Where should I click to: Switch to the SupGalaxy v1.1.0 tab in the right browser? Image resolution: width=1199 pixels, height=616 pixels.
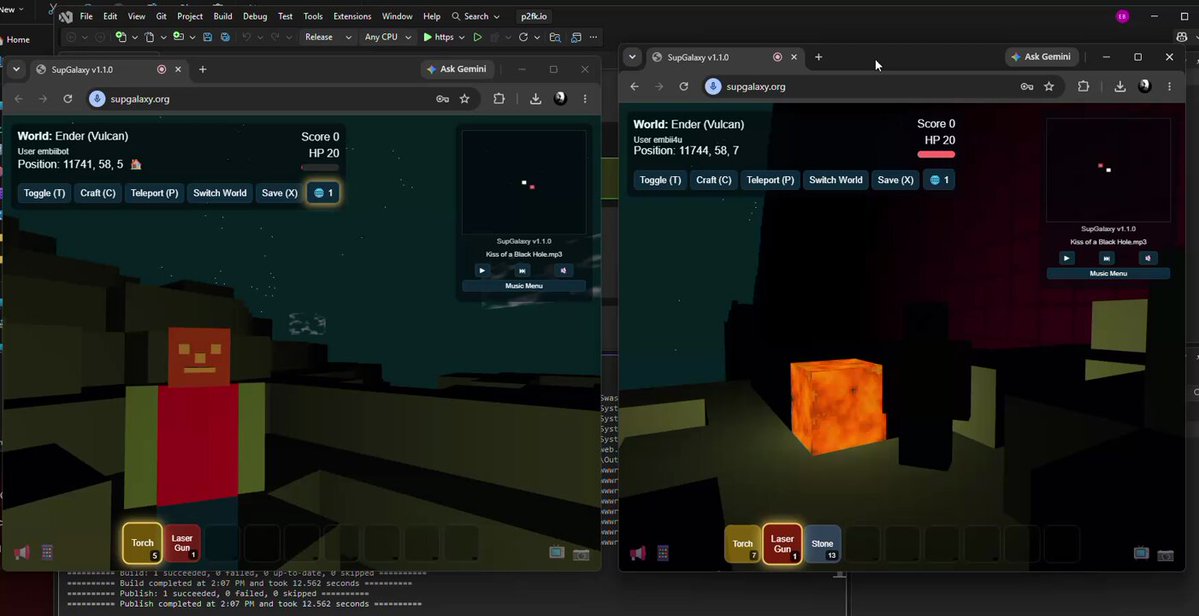point(724,57)
